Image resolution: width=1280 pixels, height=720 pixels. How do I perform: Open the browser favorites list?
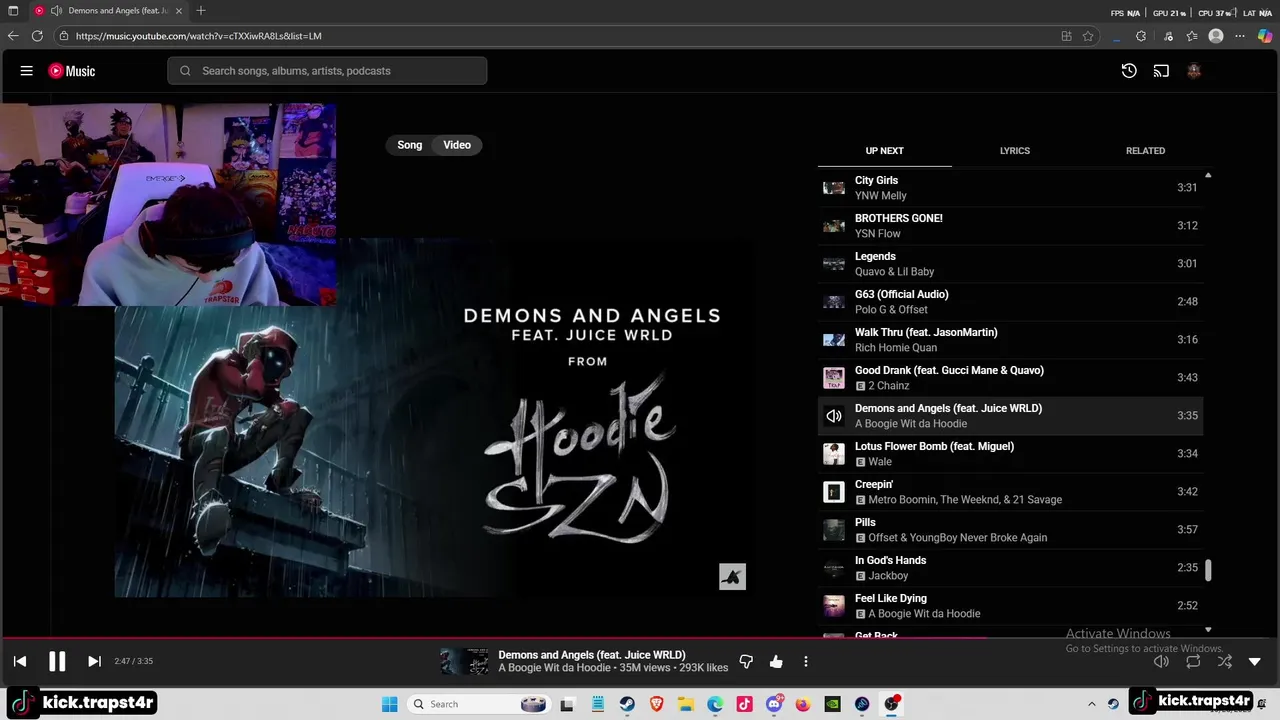pos(1192,36)
